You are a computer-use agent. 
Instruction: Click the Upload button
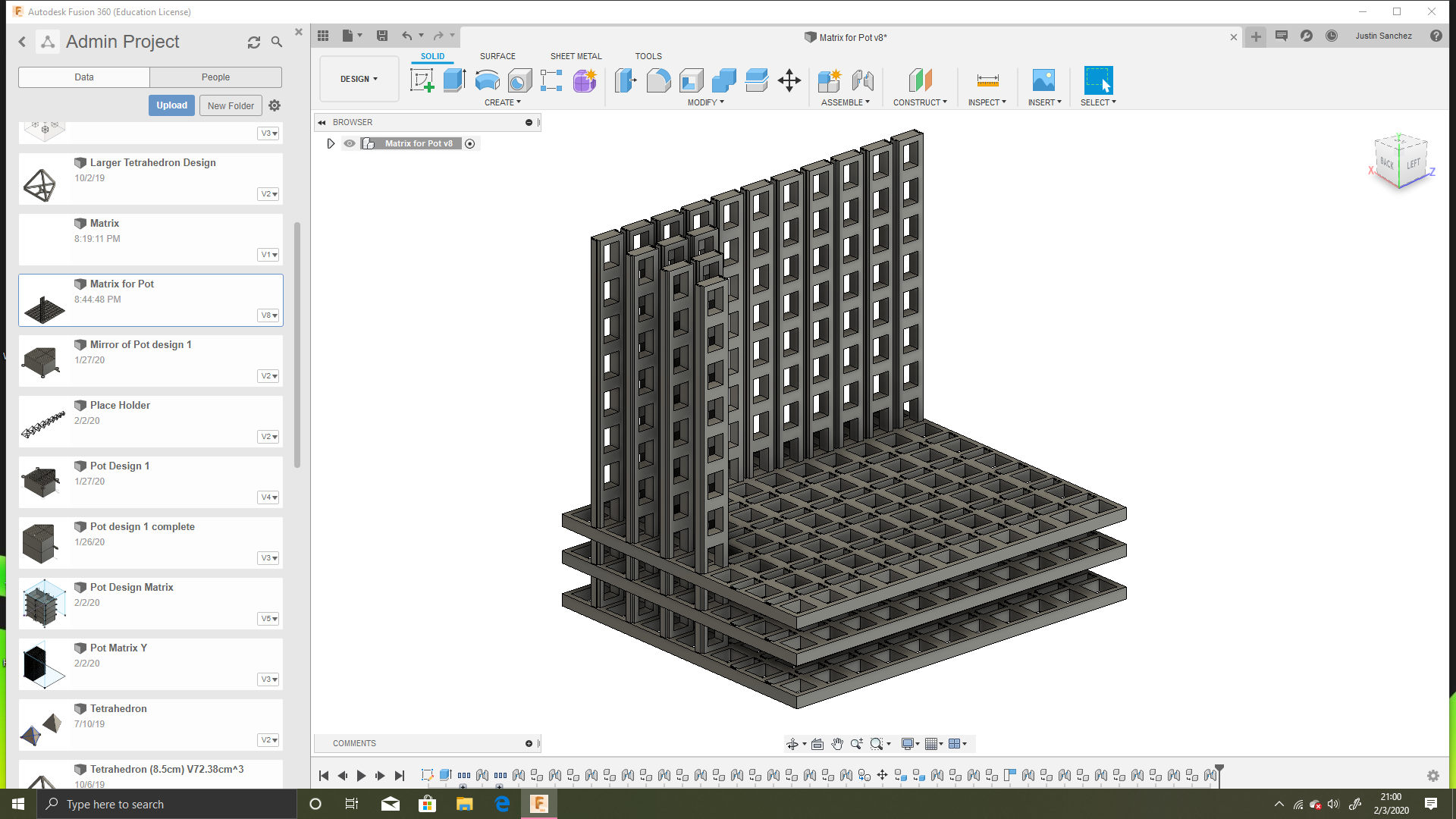(x=172, y=105)
